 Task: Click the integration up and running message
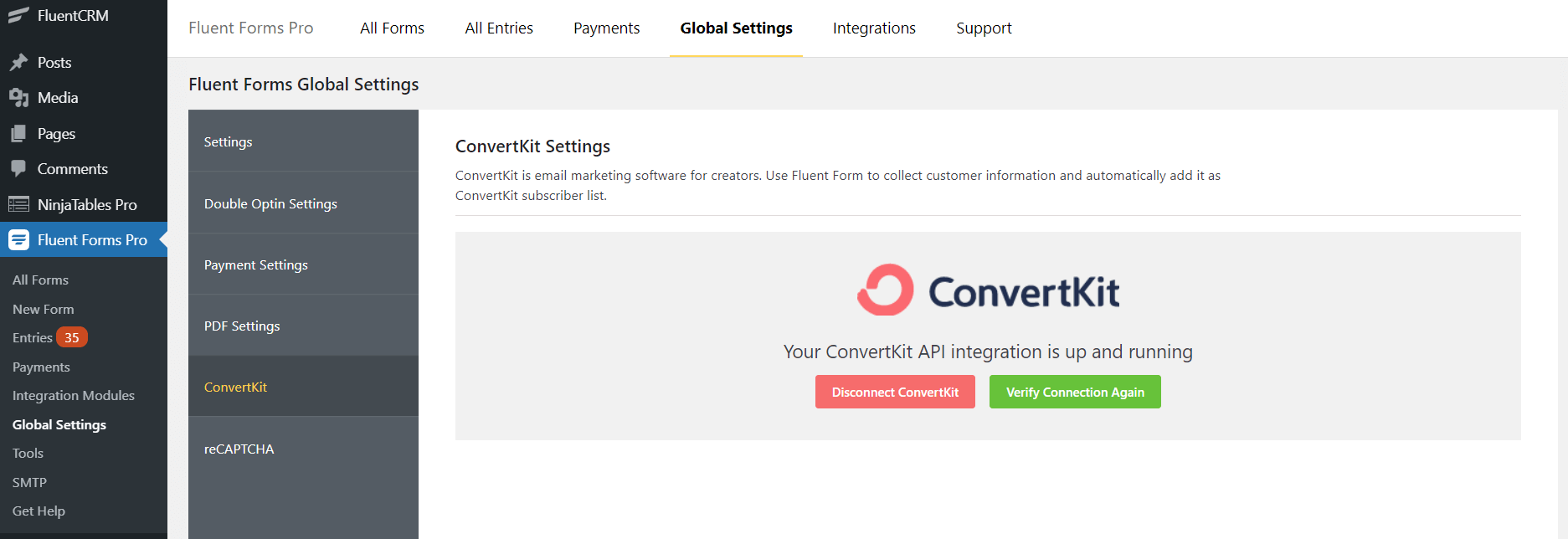[988, 352]
